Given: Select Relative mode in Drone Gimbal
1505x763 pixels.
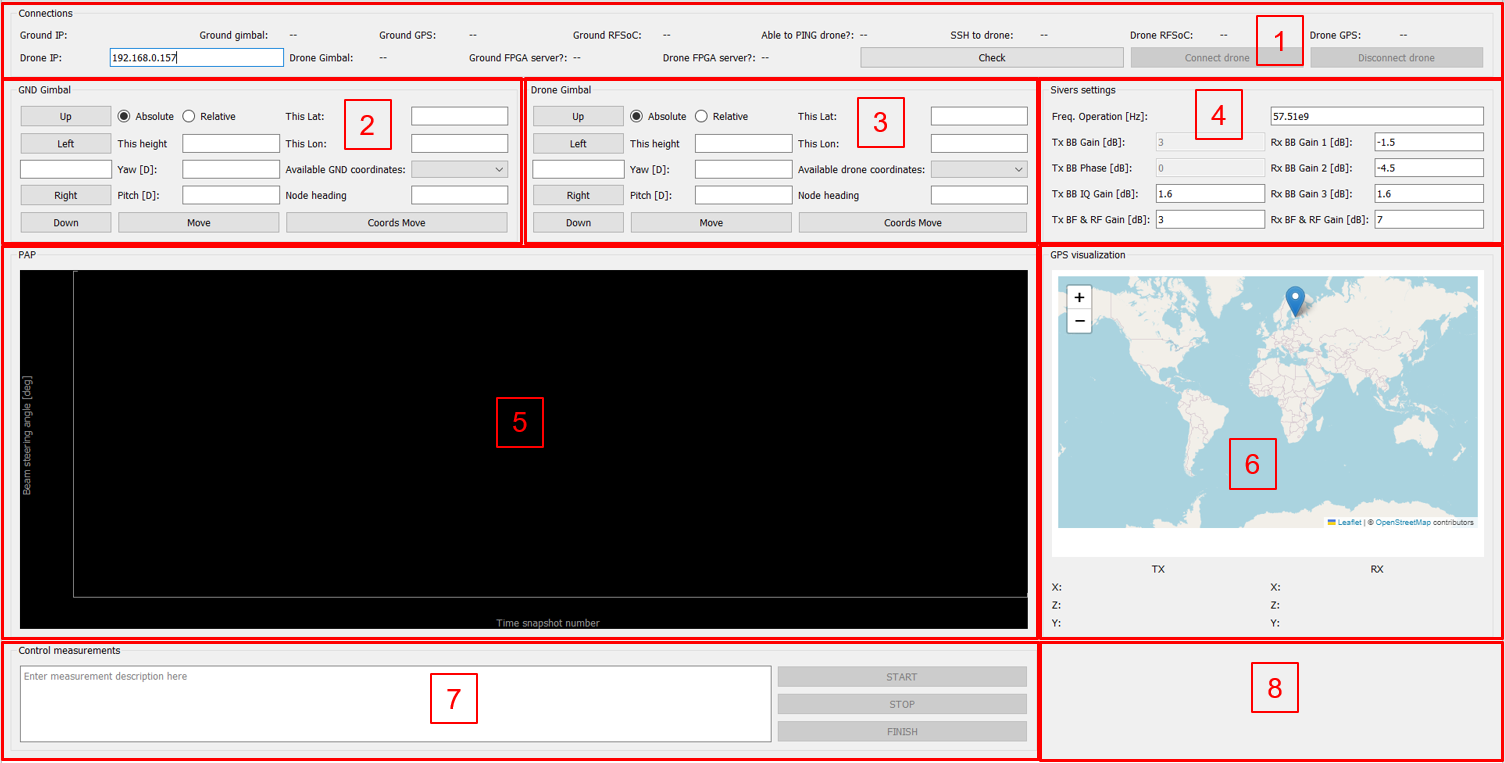Looking at the screenshot, I should pos(701,116).
